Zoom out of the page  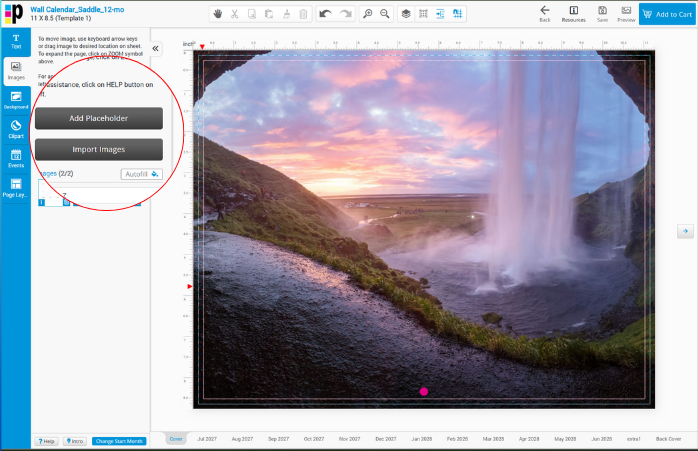coord(385,14)
